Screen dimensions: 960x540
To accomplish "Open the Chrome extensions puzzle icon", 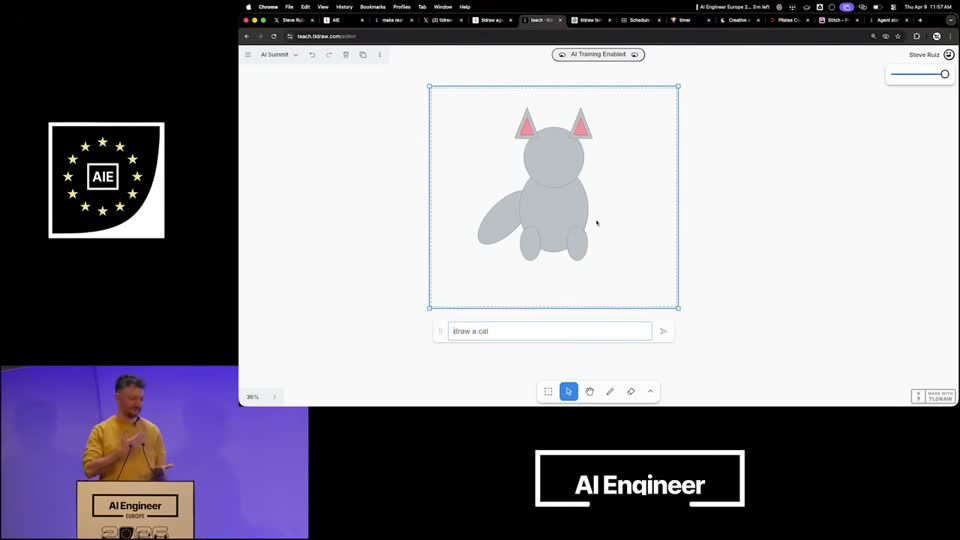I will point(917,36).
